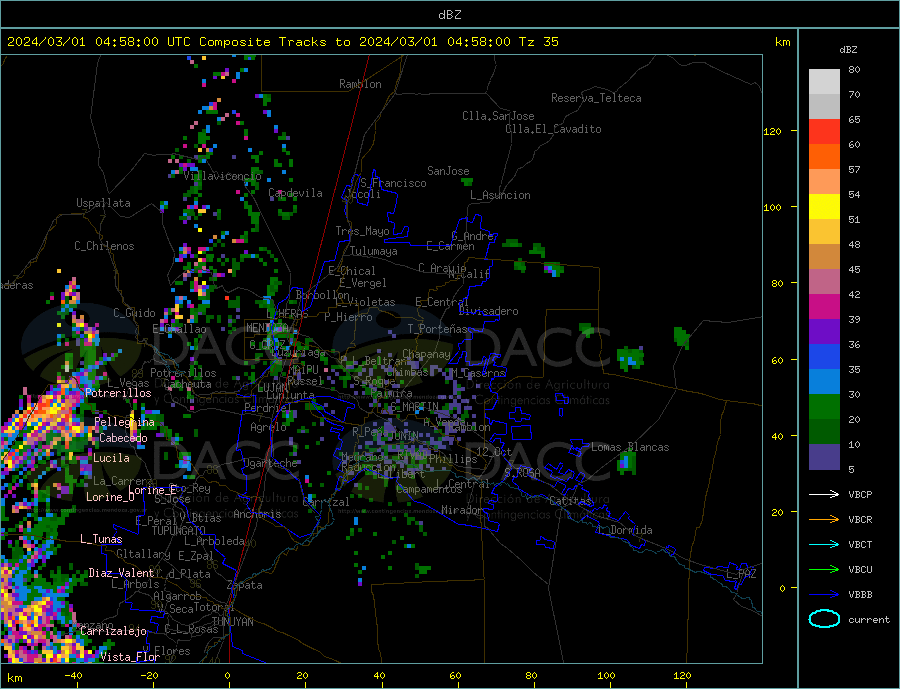The height and width of the screenshot is (689, 900).
Task: Click the 'Lucila' map label
Action: click(x=111, y=458)
